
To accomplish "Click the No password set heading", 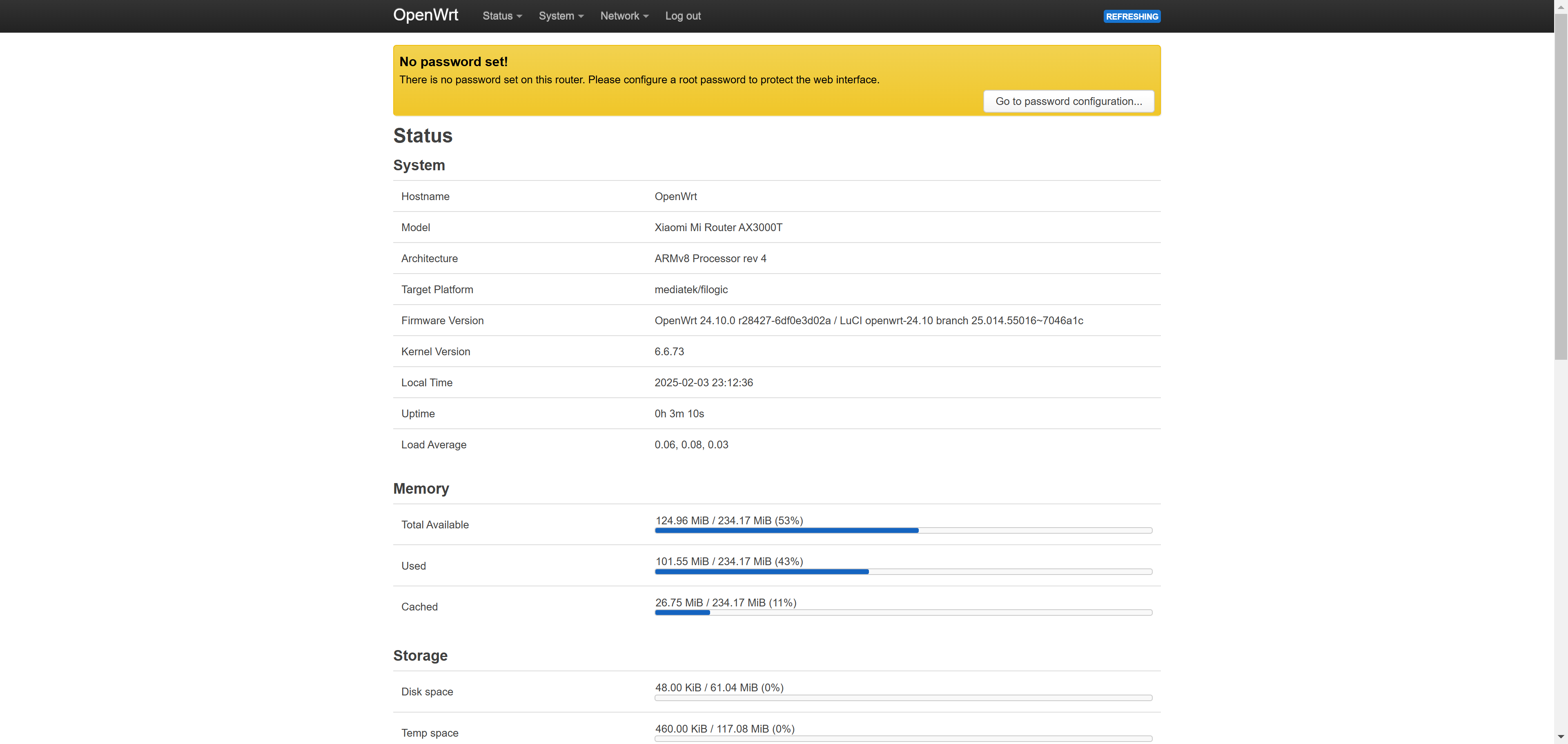I will [453, 62].
